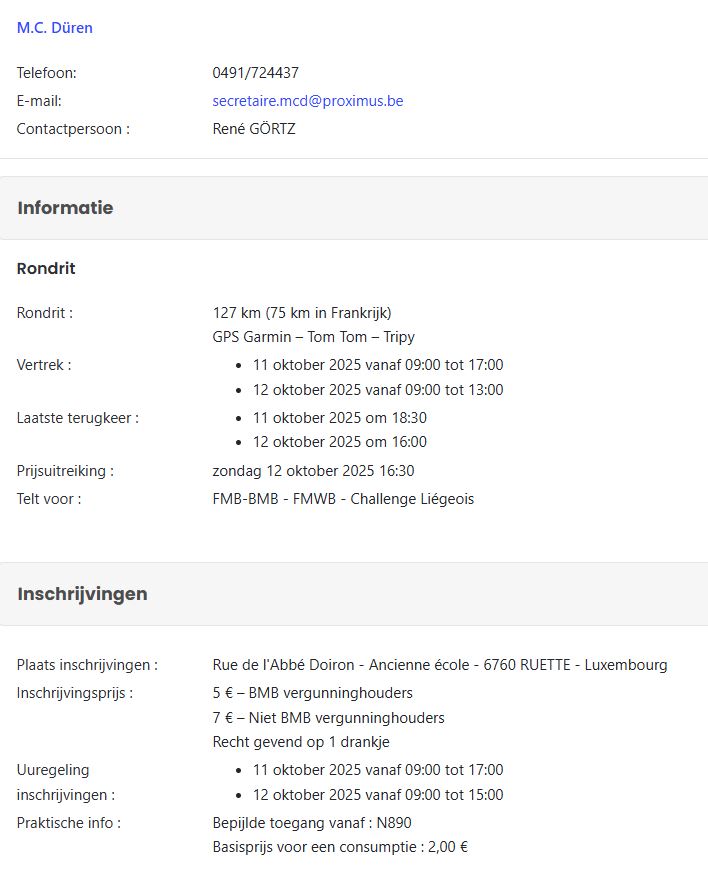Click the GPS Garmin – Tom Tom – Tripy line
708x874 pixels.
pos(313,337)
